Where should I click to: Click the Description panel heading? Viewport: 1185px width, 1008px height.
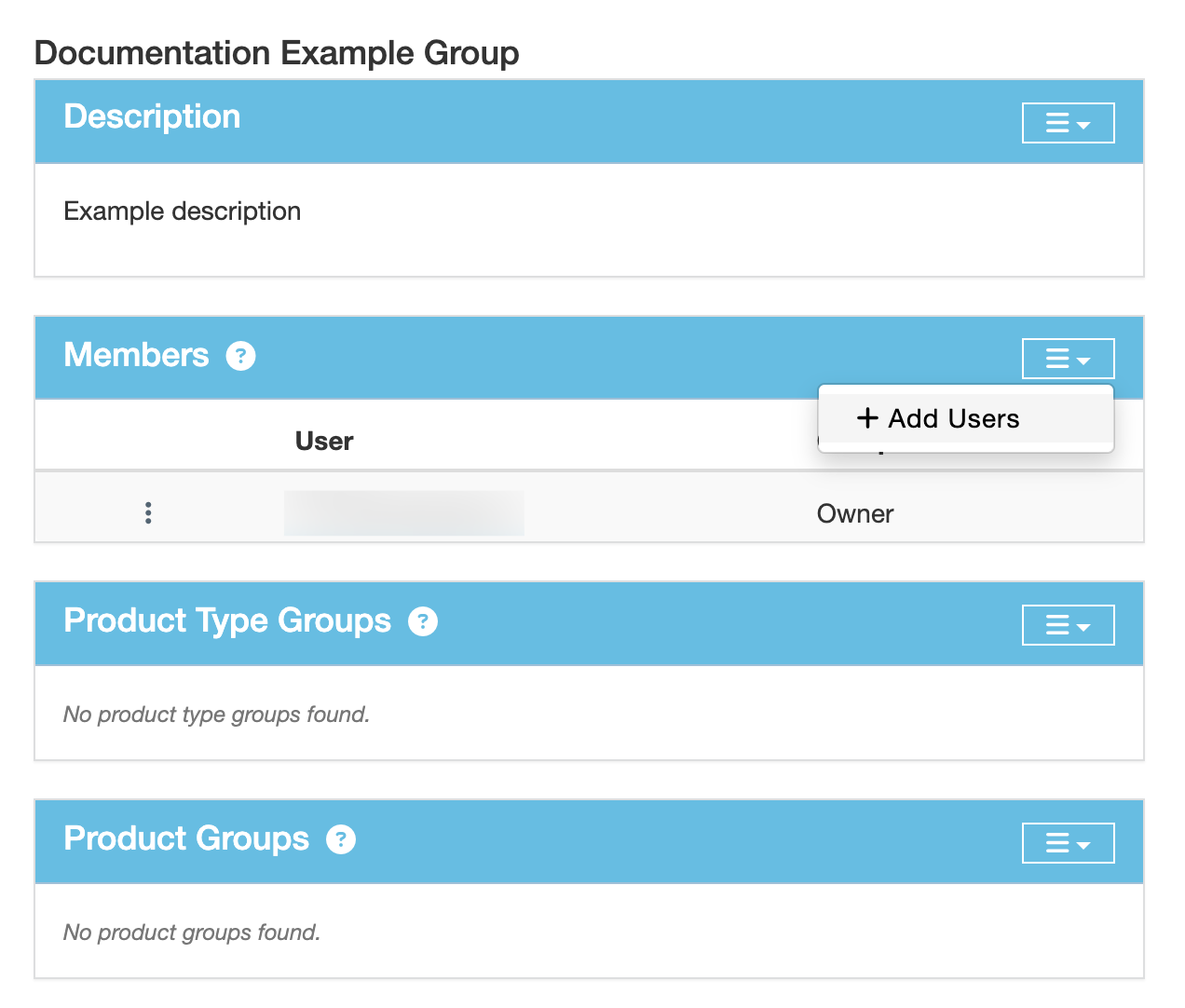[x=152, y=116]
